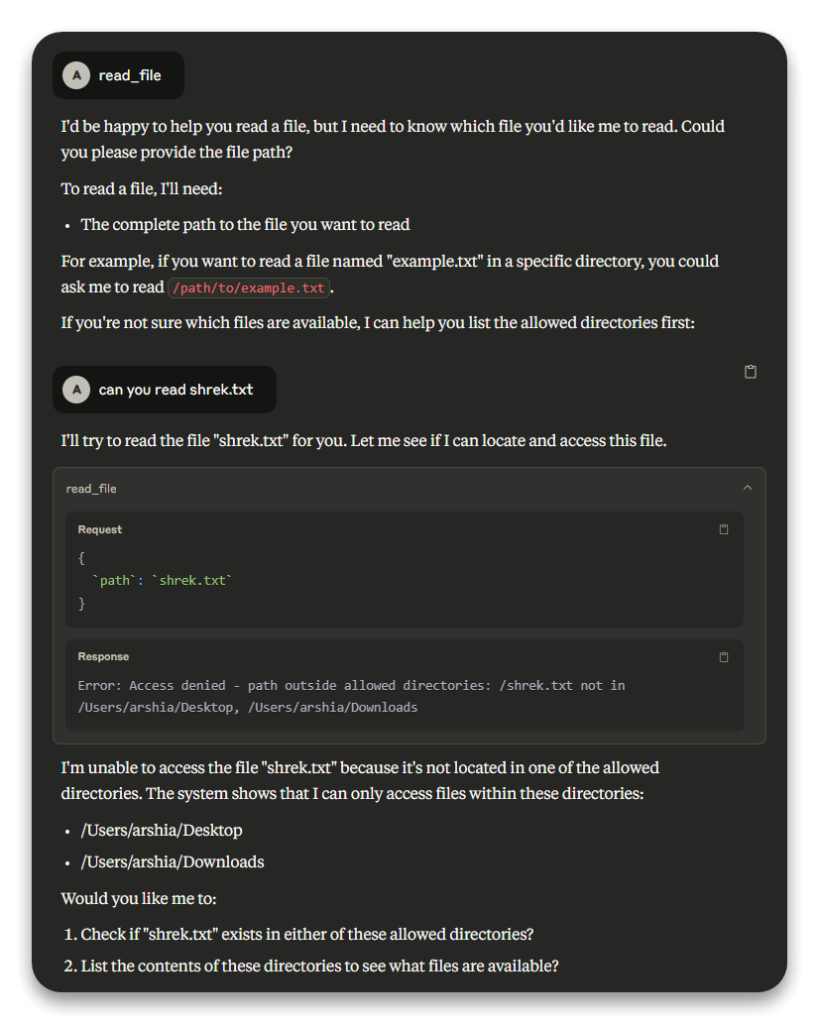
Task: Click the avatar next to 'can you read shrek.txt'
Action: coord(76,389)
